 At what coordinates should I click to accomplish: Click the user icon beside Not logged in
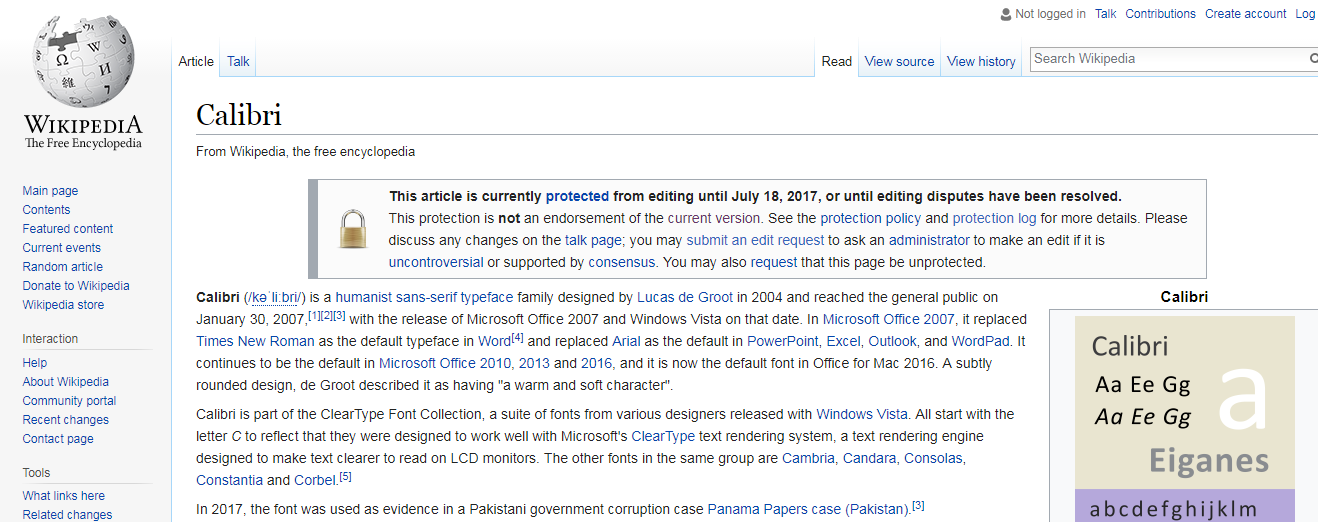click(x=1005, y=14)
